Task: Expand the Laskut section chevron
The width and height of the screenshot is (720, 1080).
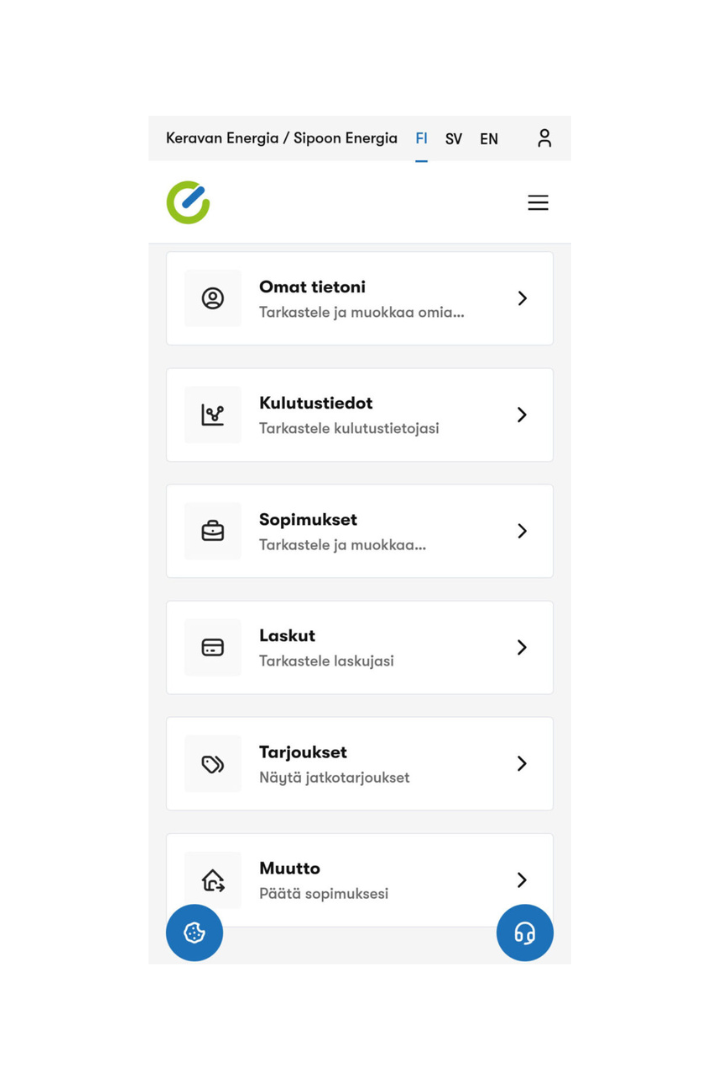Action: 522,647
